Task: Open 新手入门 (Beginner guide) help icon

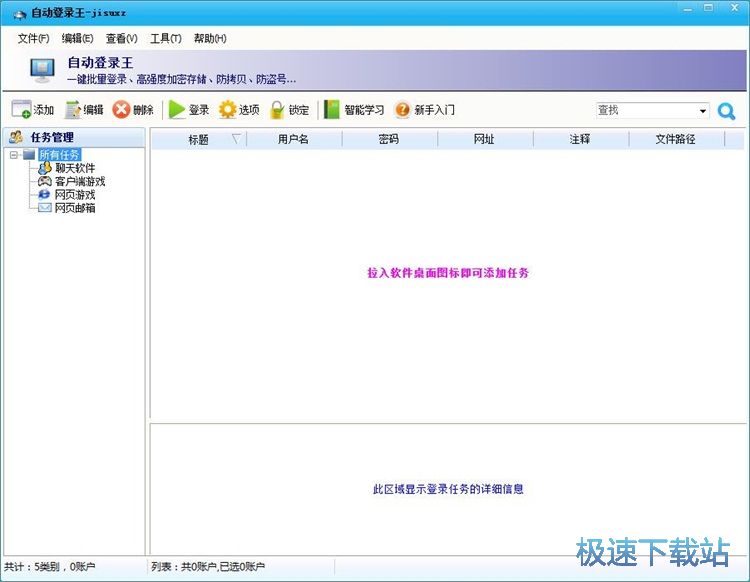Action: 402,110
